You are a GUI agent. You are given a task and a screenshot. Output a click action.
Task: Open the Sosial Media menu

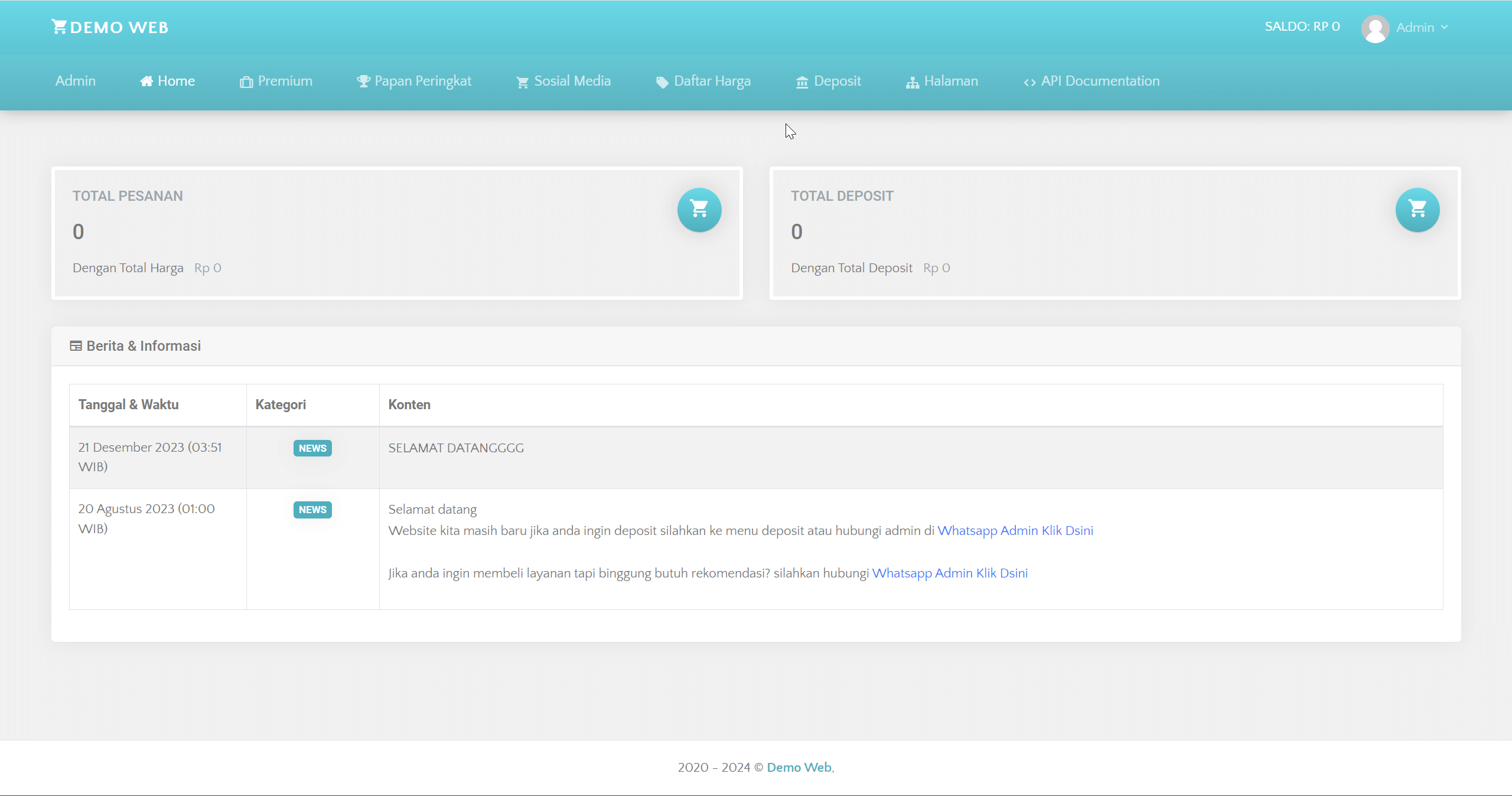(572, 81)
